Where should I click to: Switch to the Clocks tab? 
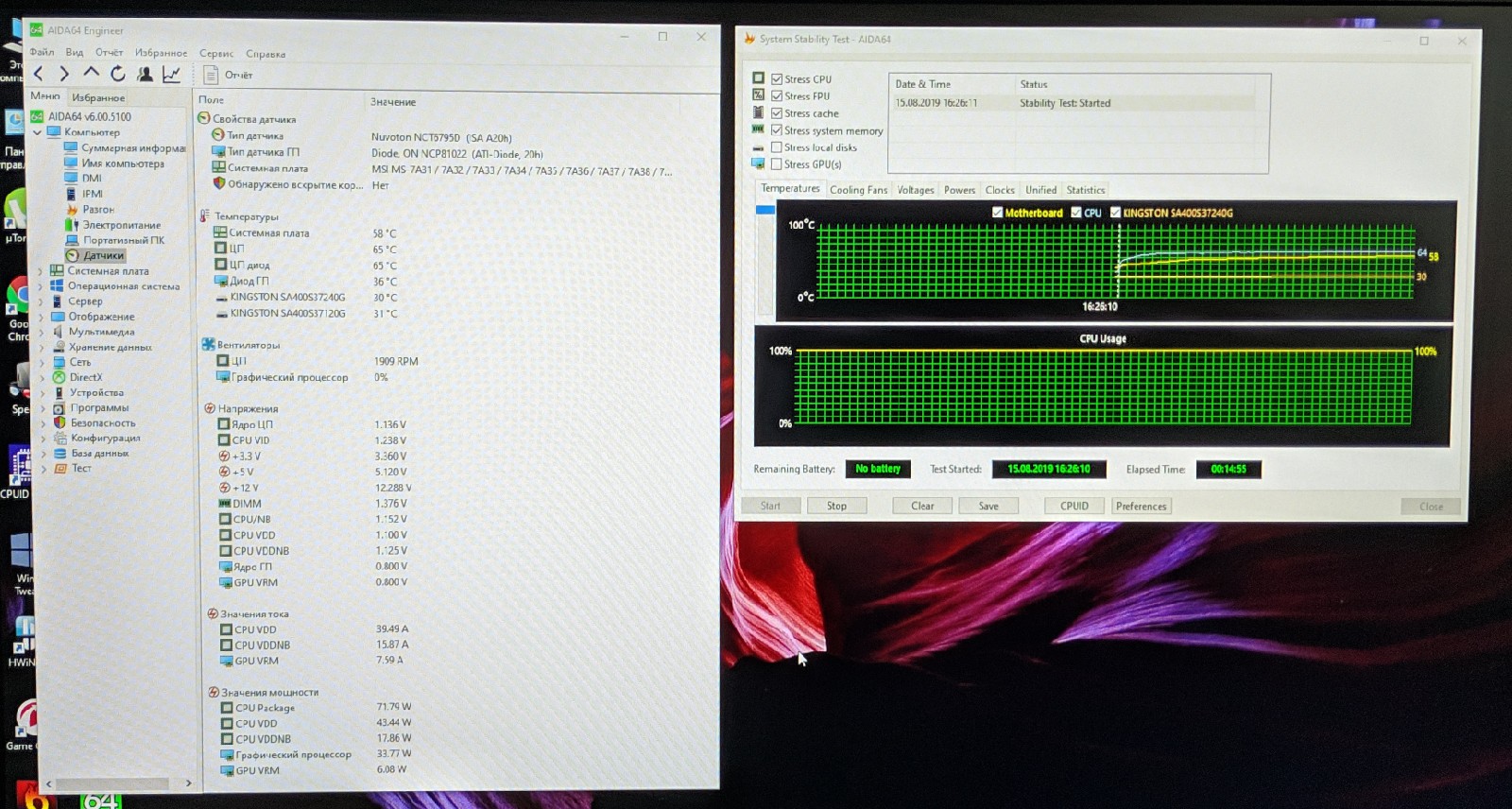click(1000, 190)
